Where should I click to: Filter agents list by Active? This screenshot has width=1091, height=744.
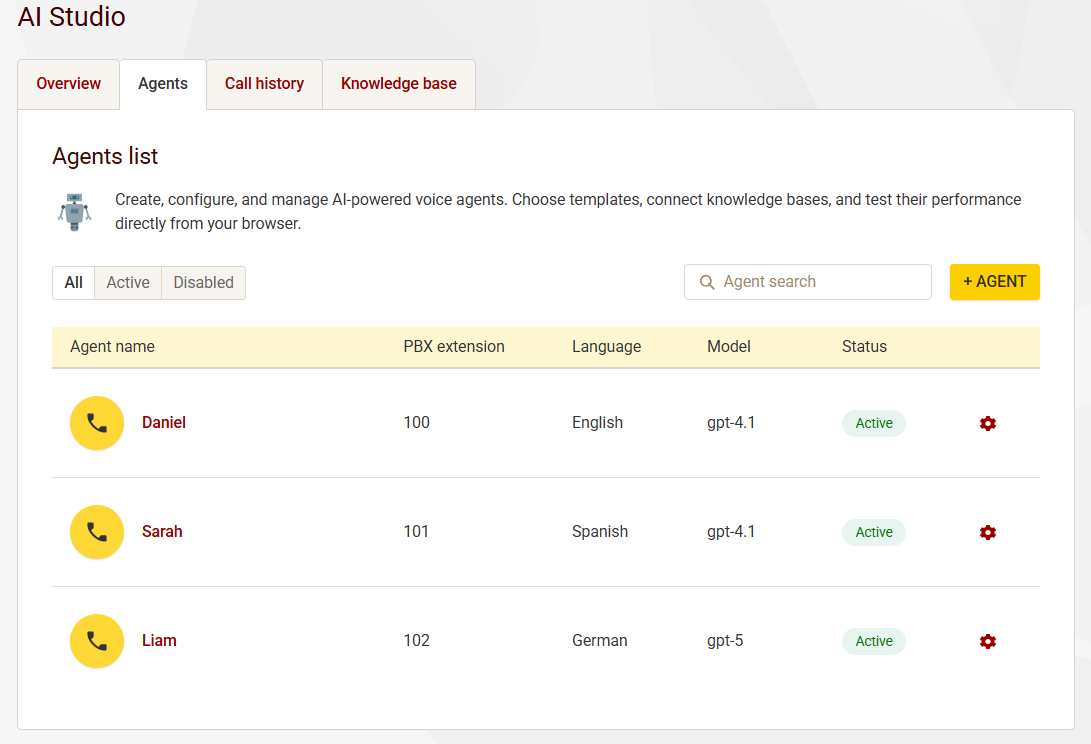click(128, 283)
